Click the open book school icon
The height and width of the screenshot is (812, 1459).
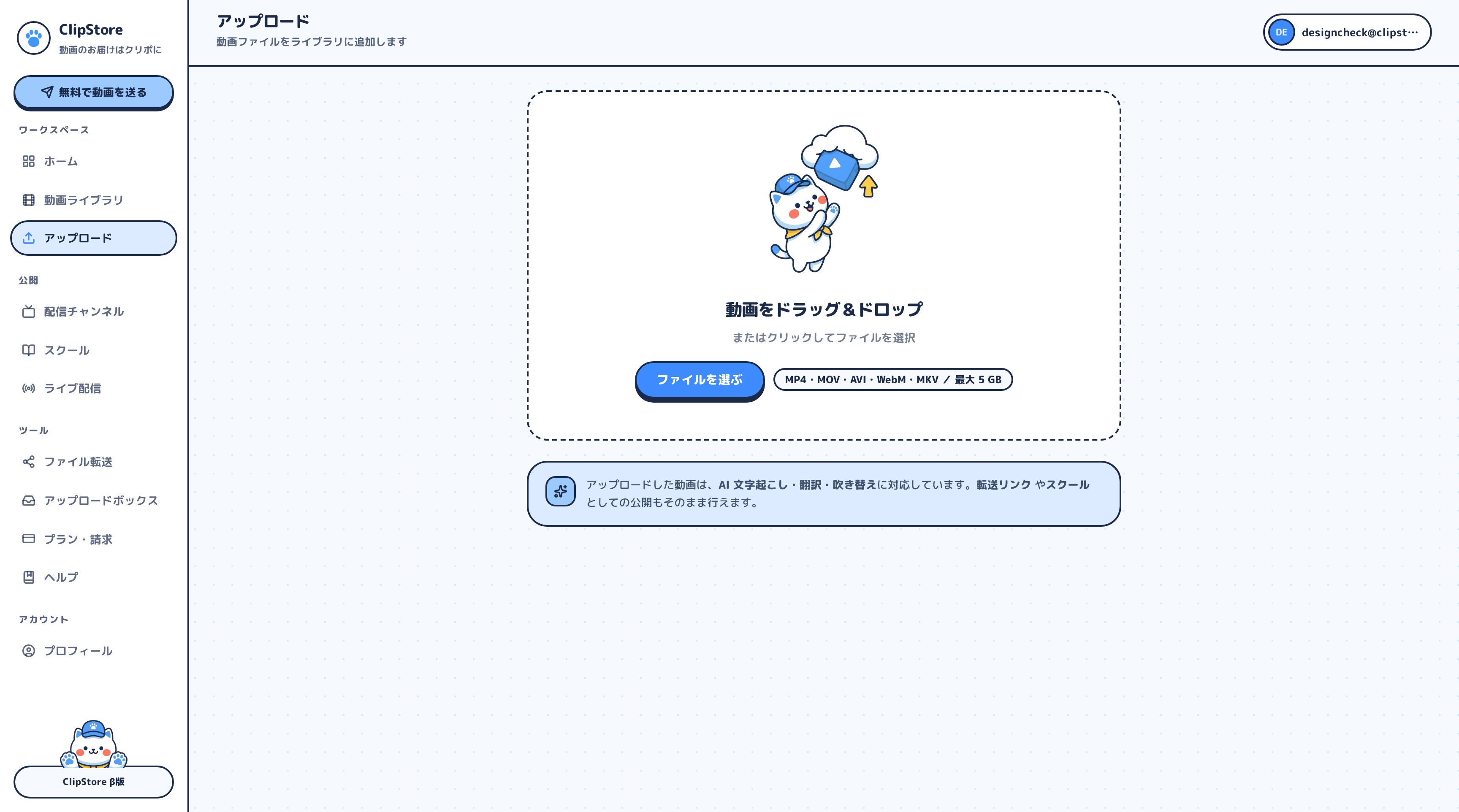point(29,350)
